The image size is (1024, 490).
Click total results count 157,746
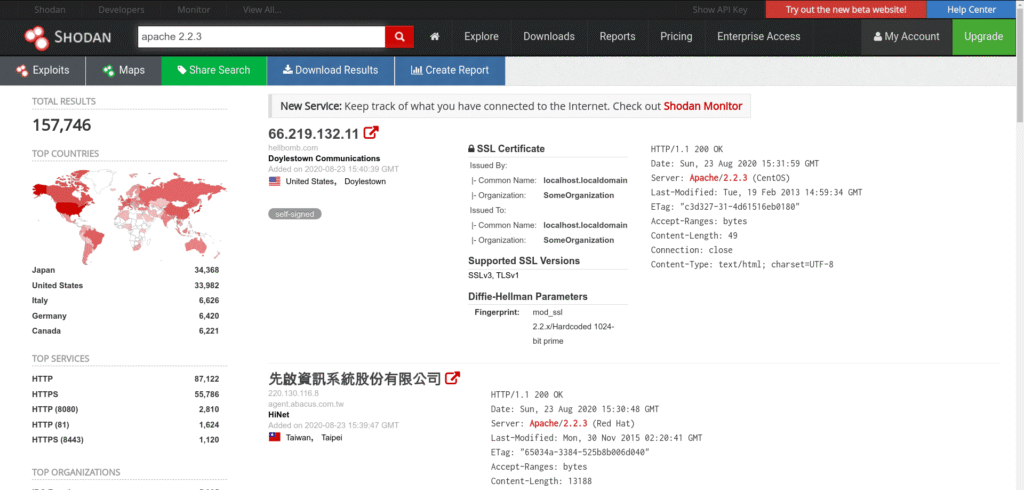(x=62, y=125)
